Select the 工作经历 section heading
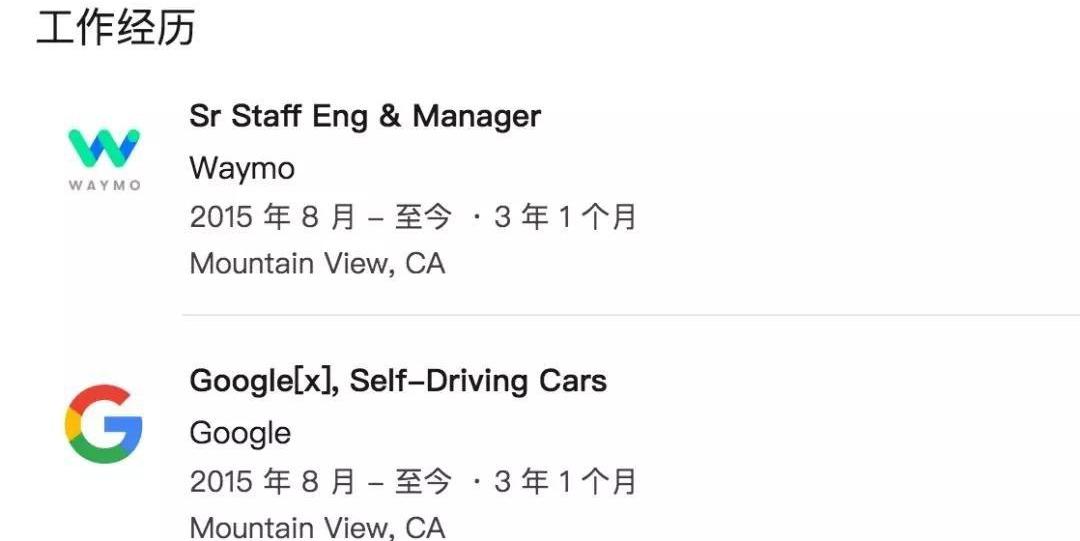 [x=116, y=28]
